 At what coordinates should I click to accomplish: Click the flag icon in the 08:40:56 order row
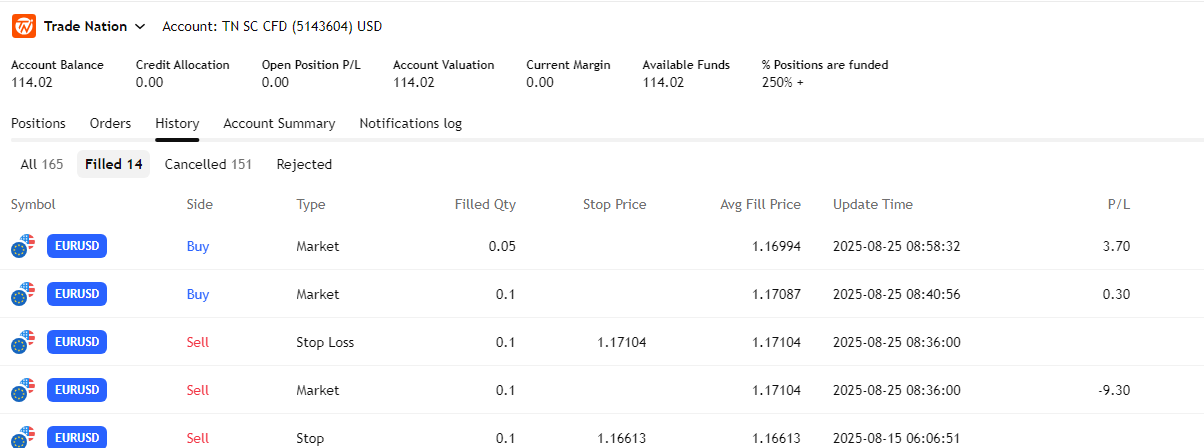coord(23,294)
